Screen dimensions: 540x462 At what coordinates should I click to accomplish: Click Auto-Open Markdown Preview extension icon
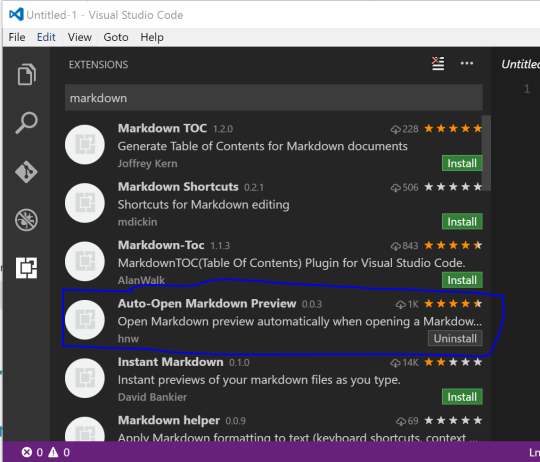coord(85,320)
